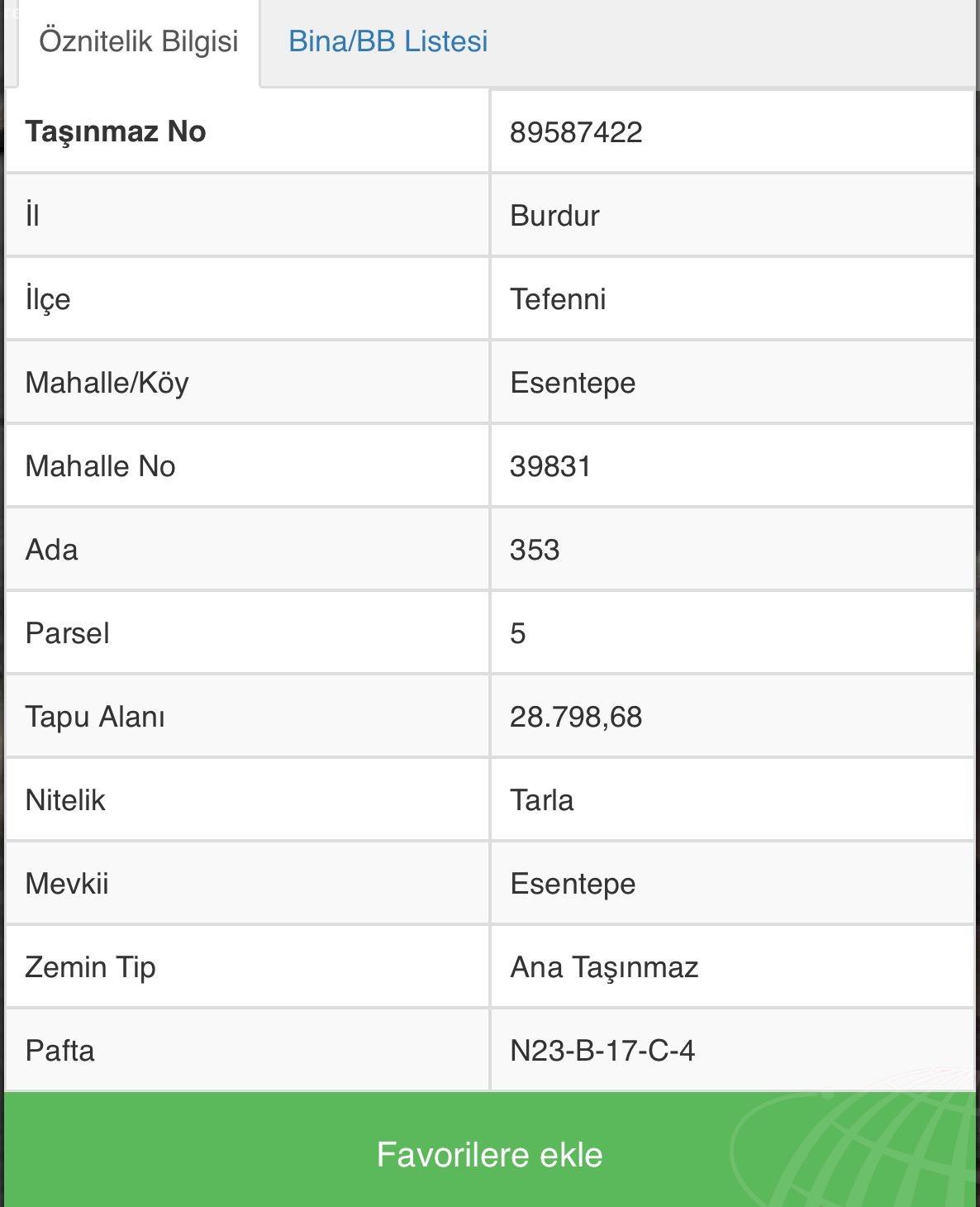
Task: Click the Zemin Tip row label
Action: (90, 967)
